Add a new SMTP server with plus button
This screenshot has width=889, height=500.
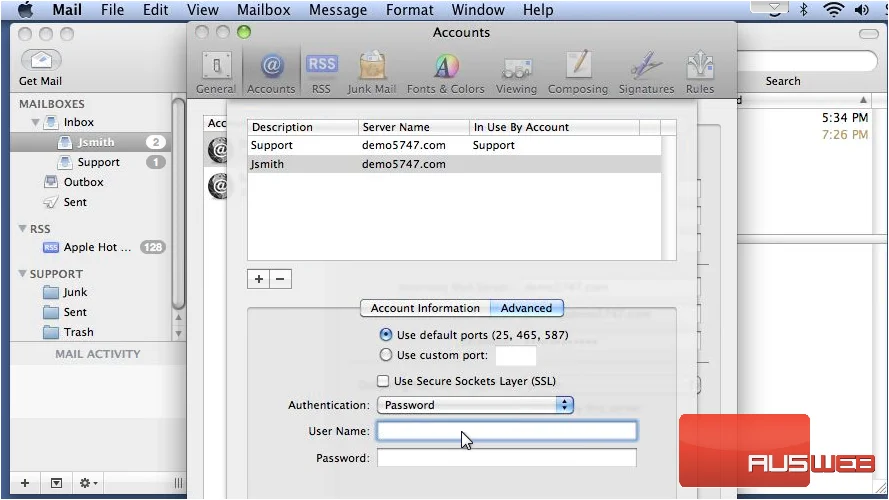[259, 279]
